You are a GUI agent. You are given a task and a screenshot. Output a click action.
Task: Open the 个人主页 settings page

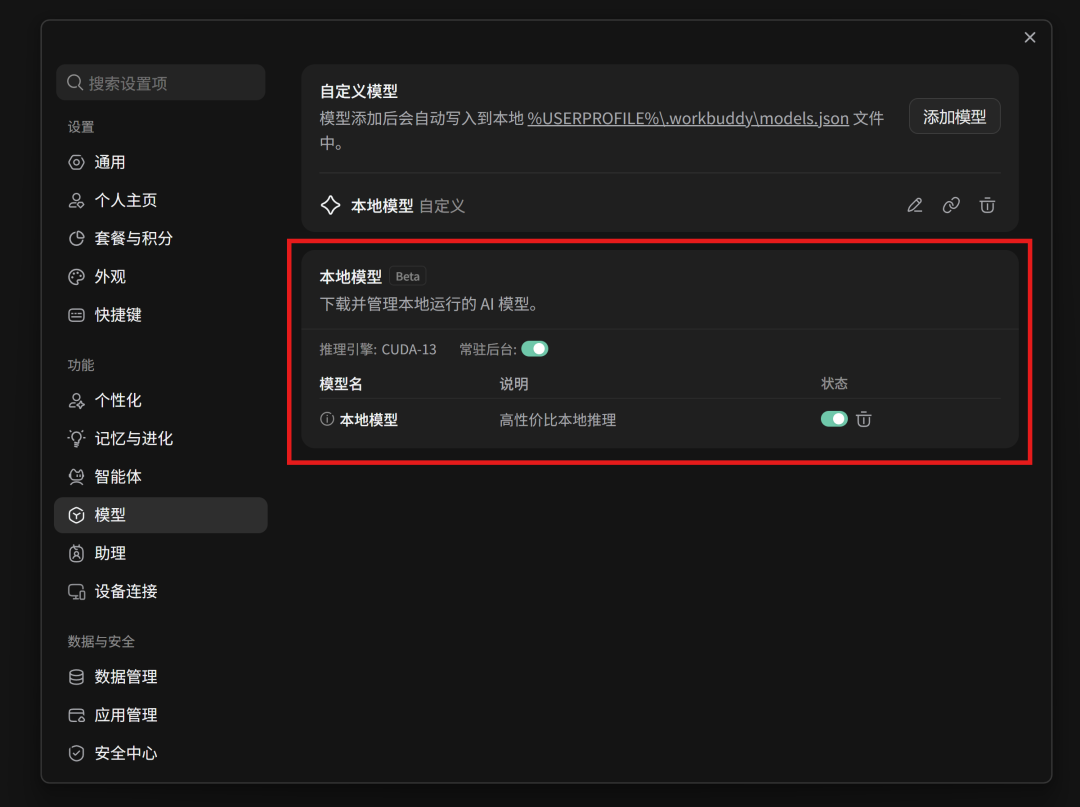point(160,200)
